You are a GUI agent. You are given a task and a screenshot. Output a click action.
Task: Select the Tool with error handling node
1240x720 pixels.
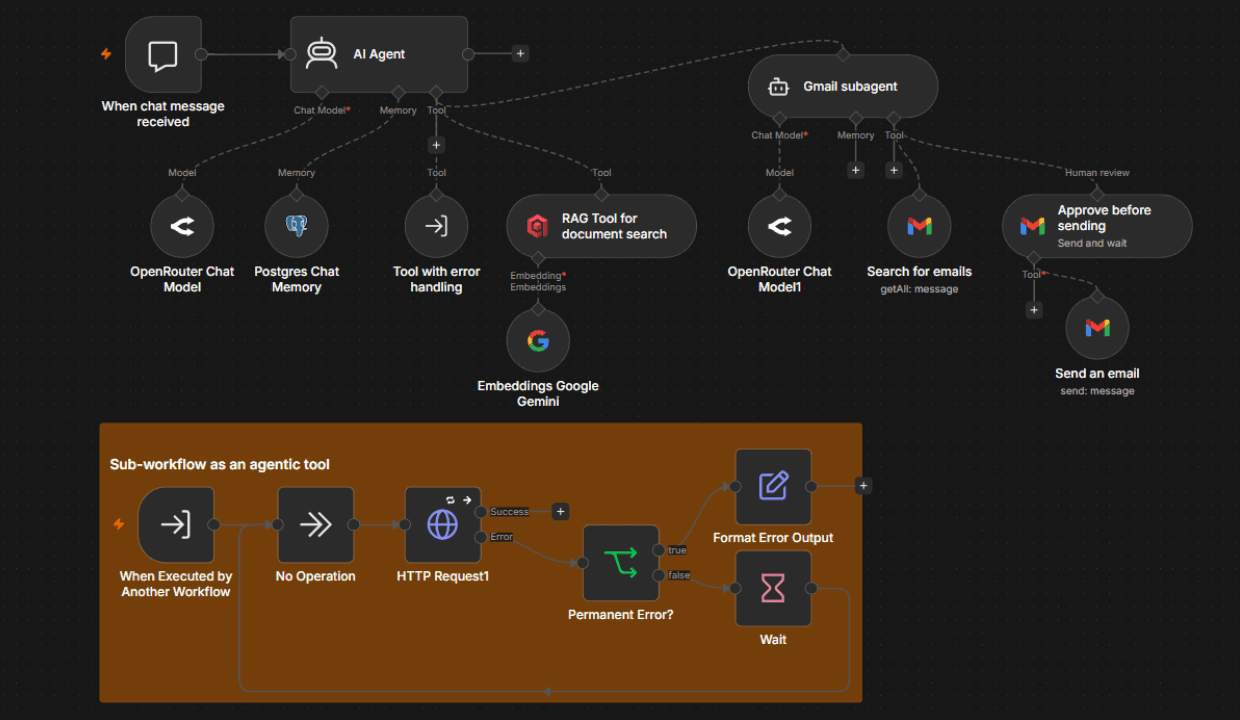pos(436,226)
